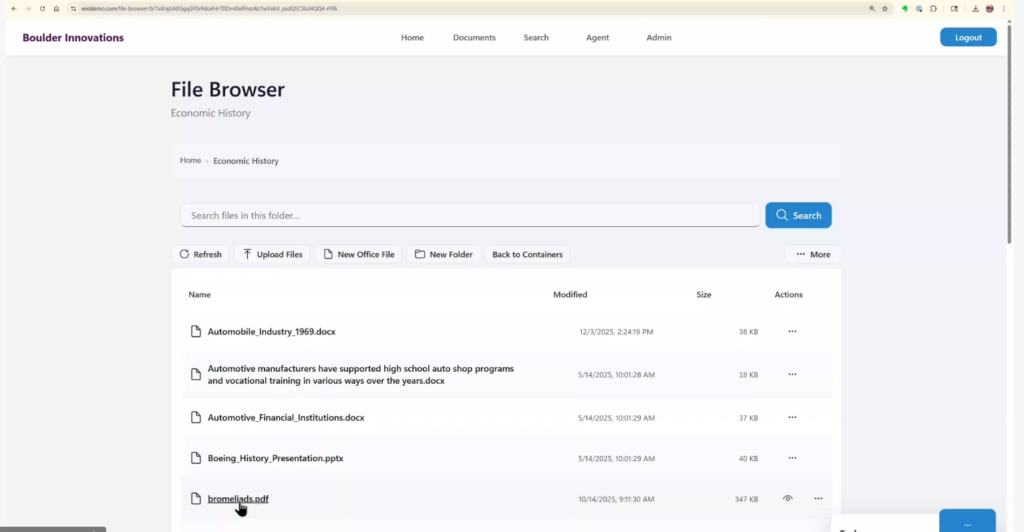
Task: Click the file icon beside Automotive_Financial_Institutions.docx
Action: [x=197, y=417]
